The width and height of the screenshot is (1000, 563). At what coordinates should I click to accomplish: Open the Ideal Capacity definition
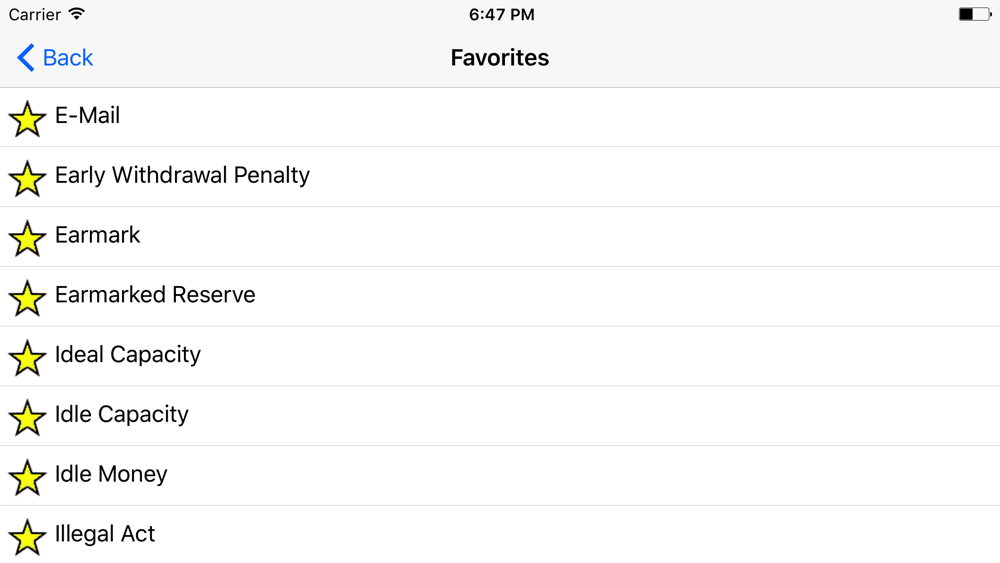pyautogui.click(x=500, y=356)
